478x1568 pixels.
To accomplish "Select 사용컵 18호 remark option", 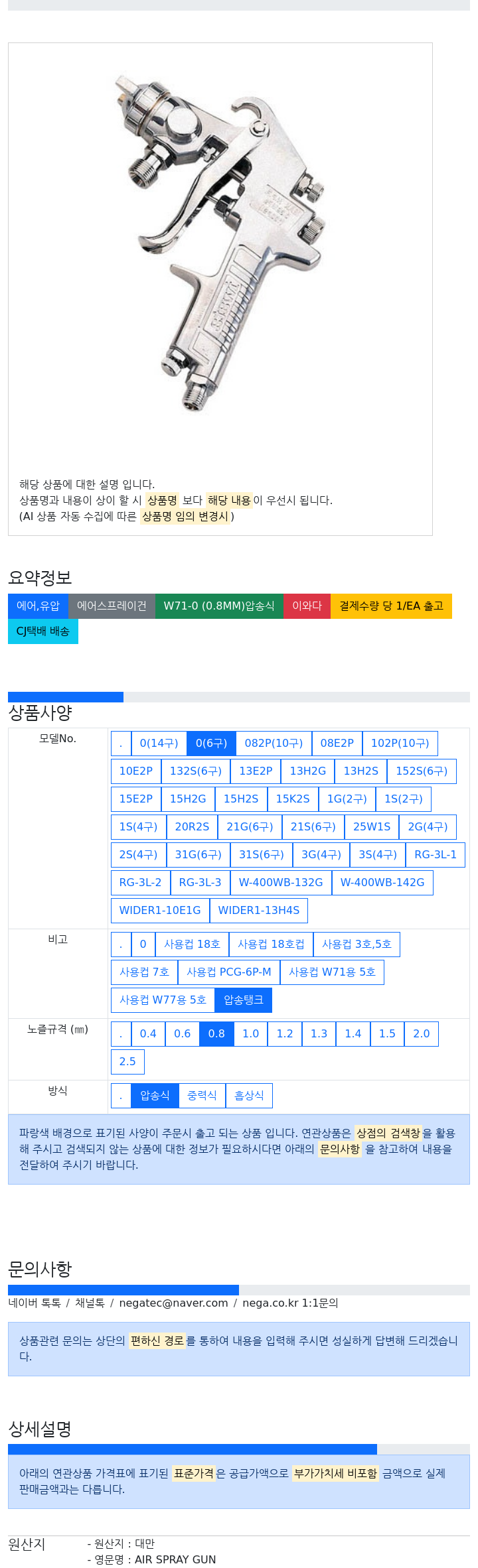I will point(192,945).
